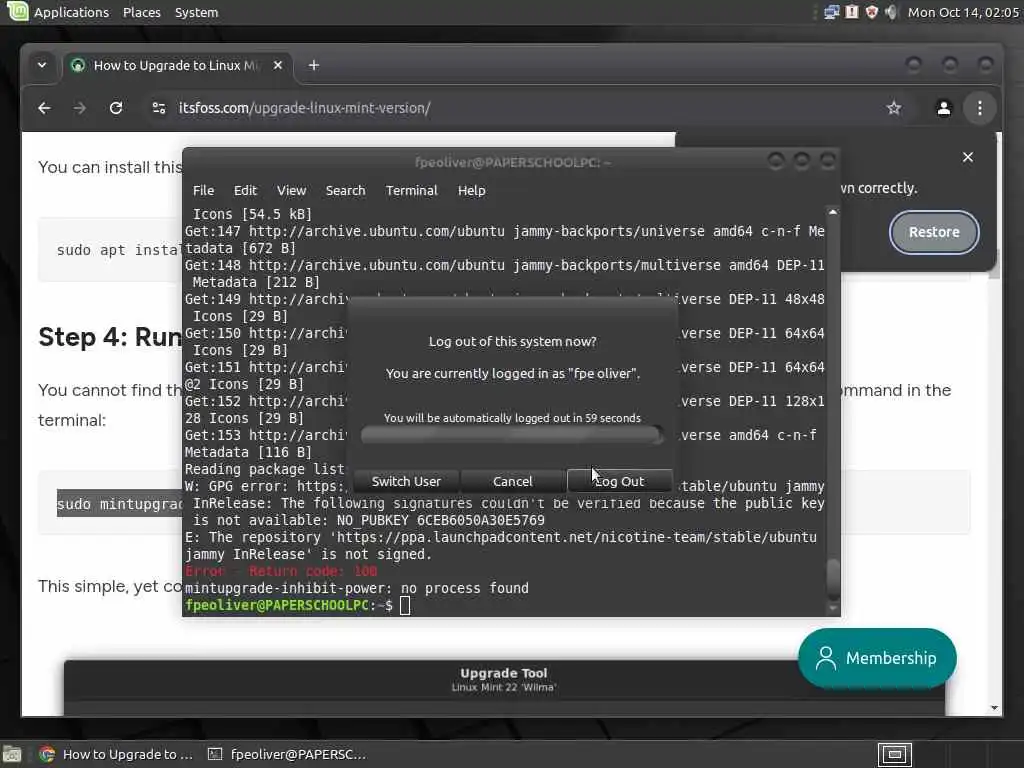Viewport: 1024px width, 768px height.
Task: Switch to browser window in taskbar
Action: (116, 755)
